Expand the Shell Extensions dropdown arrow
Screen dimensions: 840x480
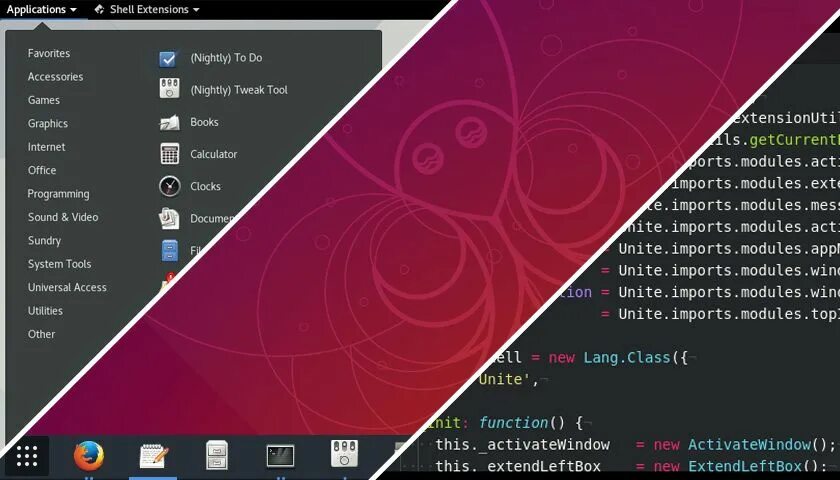(196, 10)
